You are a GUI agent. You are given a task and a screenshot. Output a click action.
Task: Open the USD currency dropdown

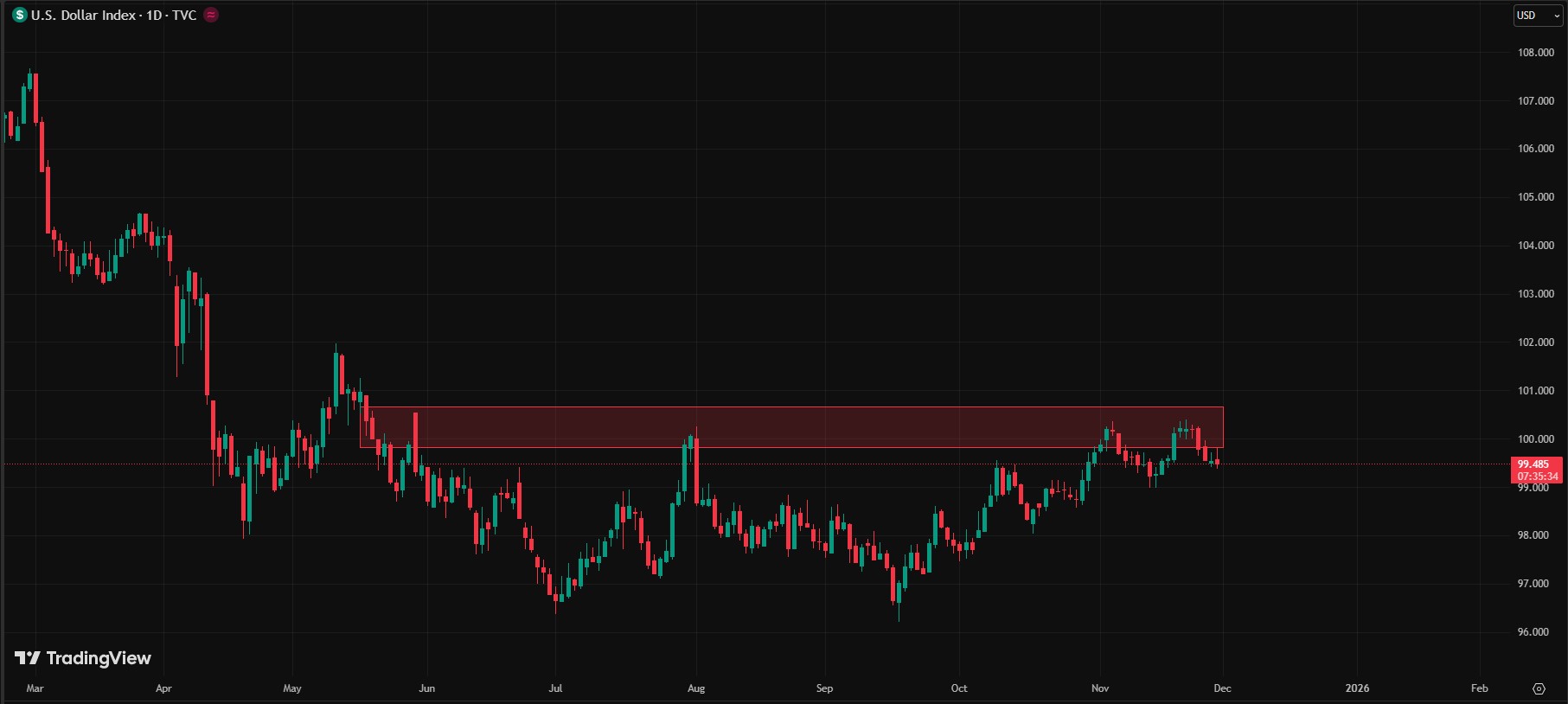click(x=1537, y=16)
